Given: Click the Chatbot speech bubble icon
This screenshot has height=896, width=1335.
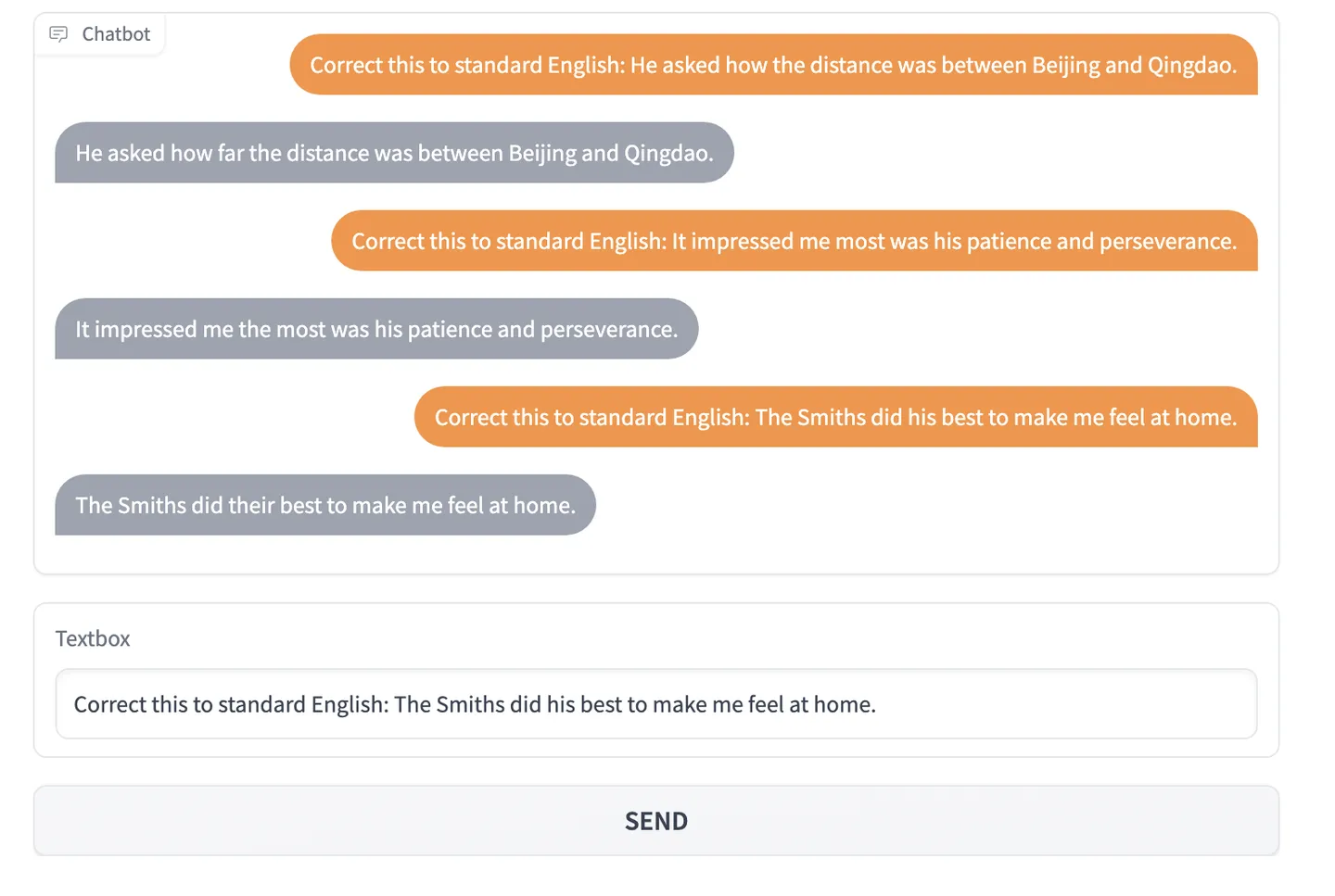Looking at the screenshot, I should (x=58, y=34).
